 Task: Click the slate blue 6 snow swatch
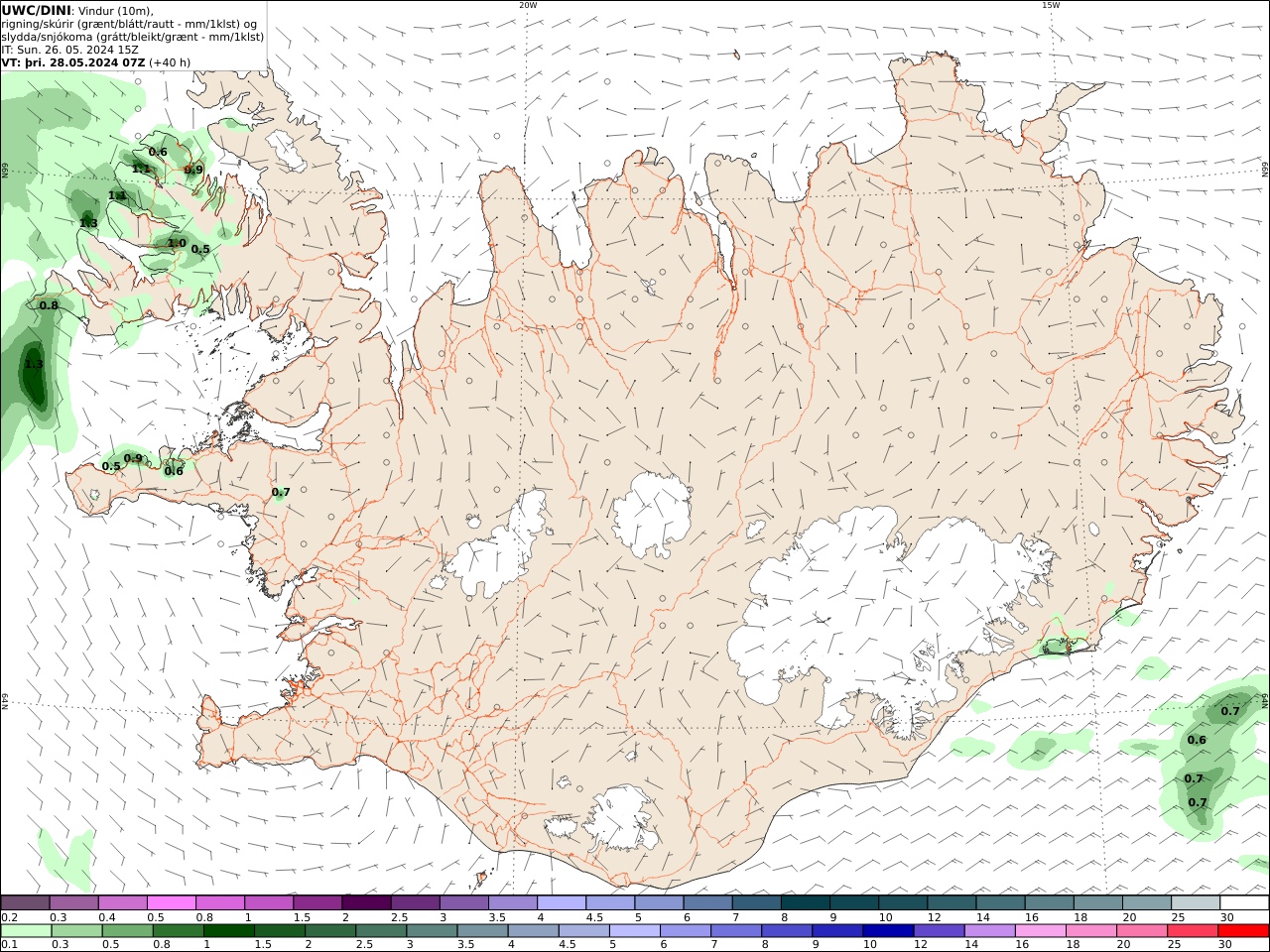point(707,902)
